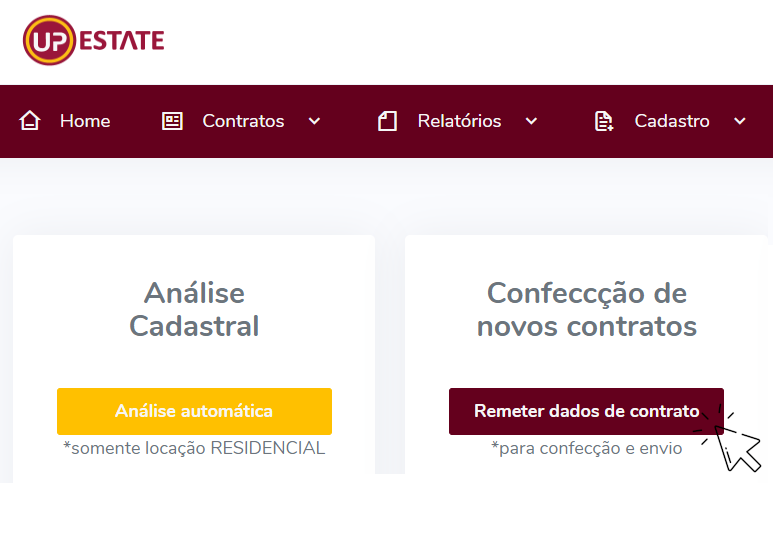Click the somente locação RESIDENCIAL note
The image size is (773, 534).
(194, 448)
